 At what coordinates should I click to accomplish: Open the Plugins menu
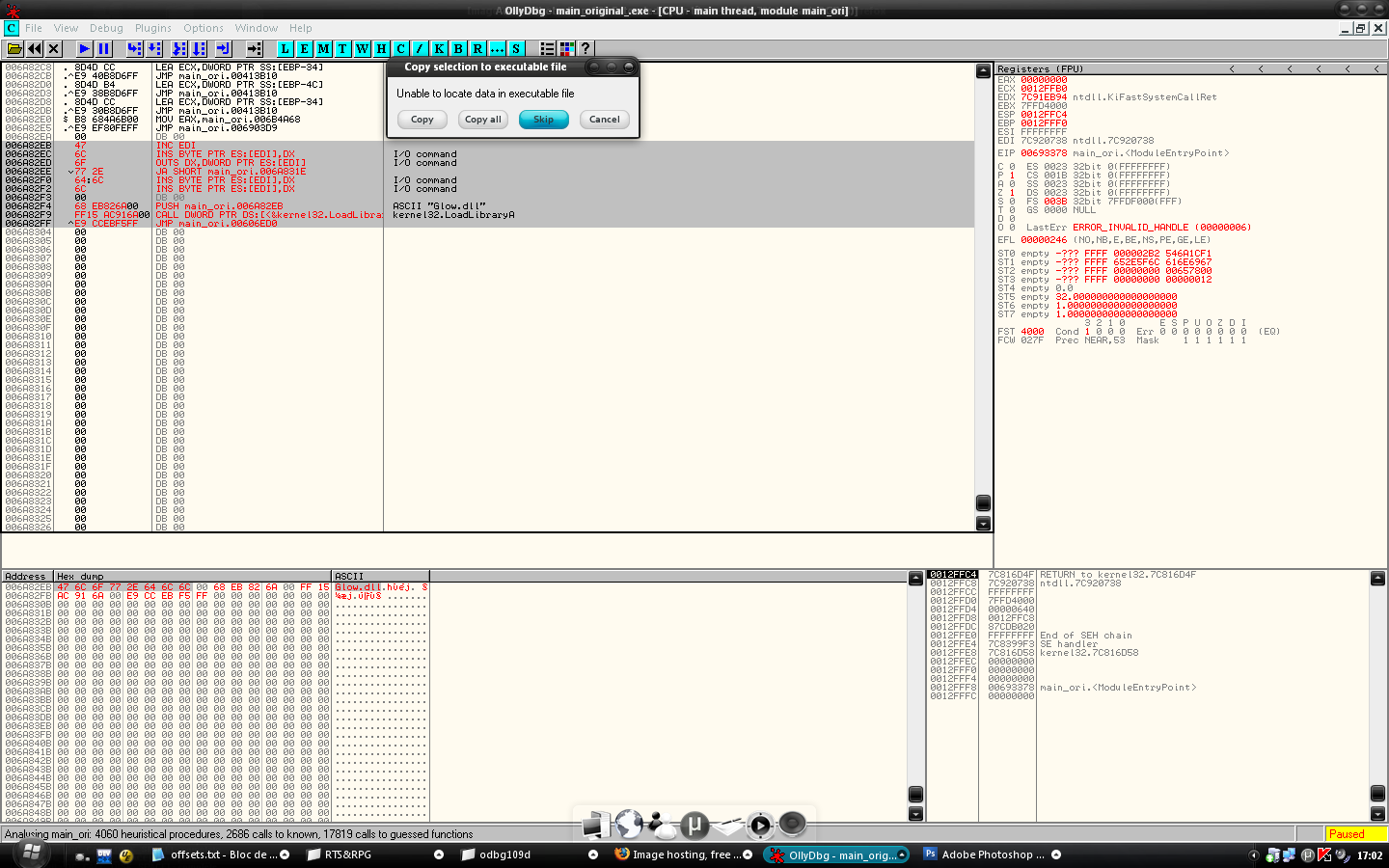tap(152, 28)
